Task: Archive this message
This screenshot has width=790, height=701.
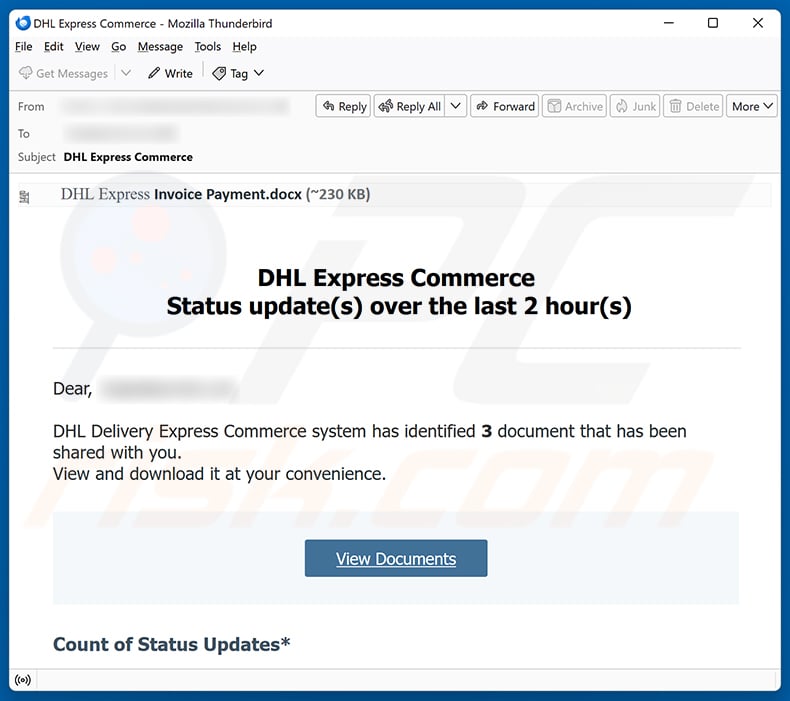Action: coord(574,106)
